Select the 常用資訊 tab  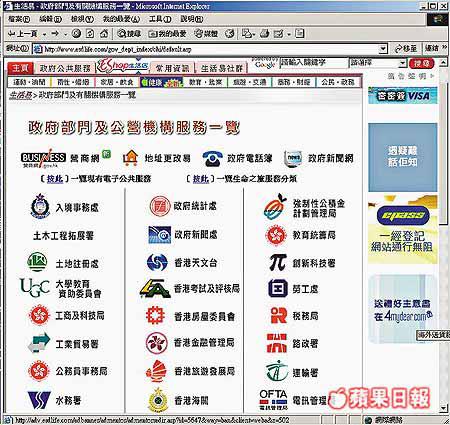(172, 68)
